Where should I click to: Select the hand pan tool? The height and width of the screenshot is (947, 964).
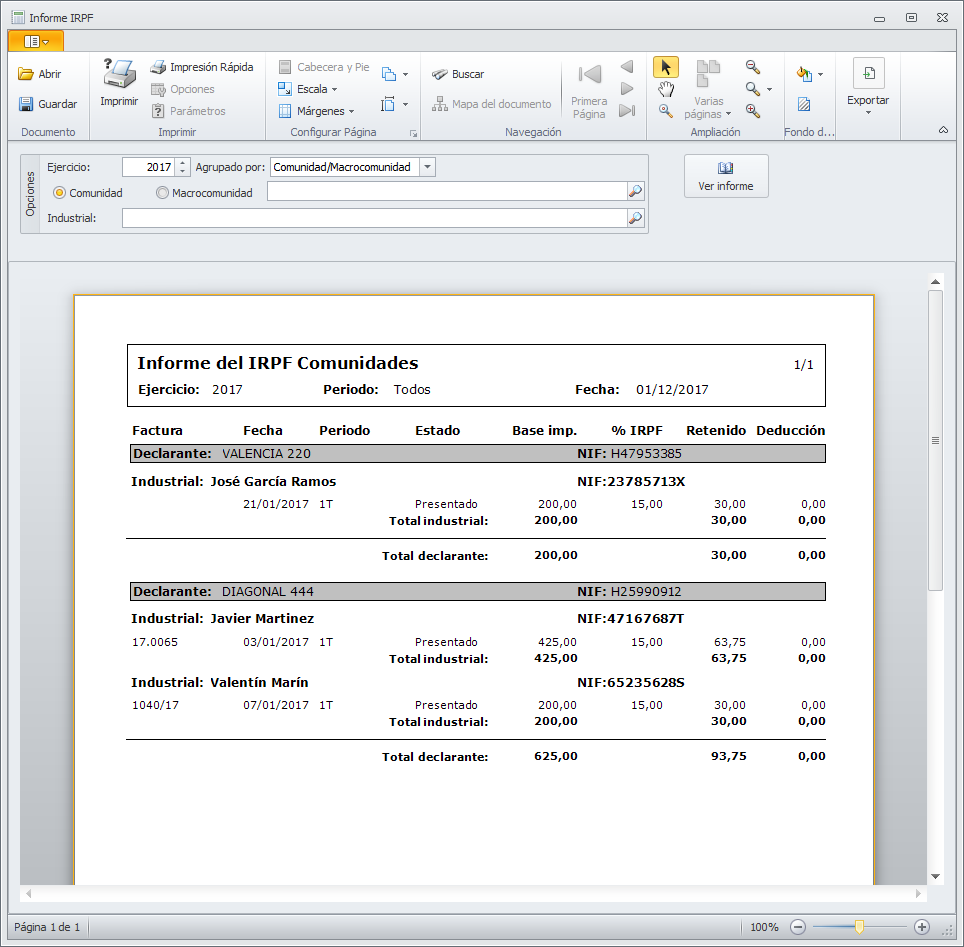(666, 89)
